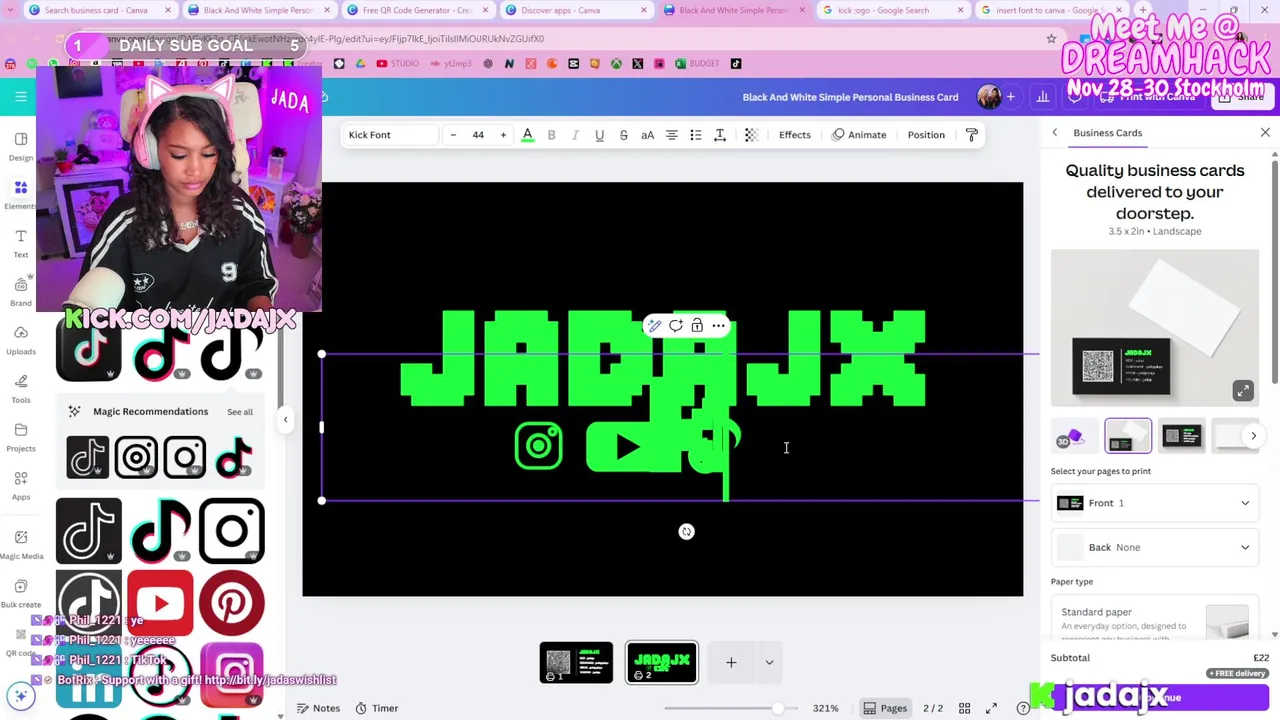Collapse the side panel with arrow handle

click(x=285, y=420)
